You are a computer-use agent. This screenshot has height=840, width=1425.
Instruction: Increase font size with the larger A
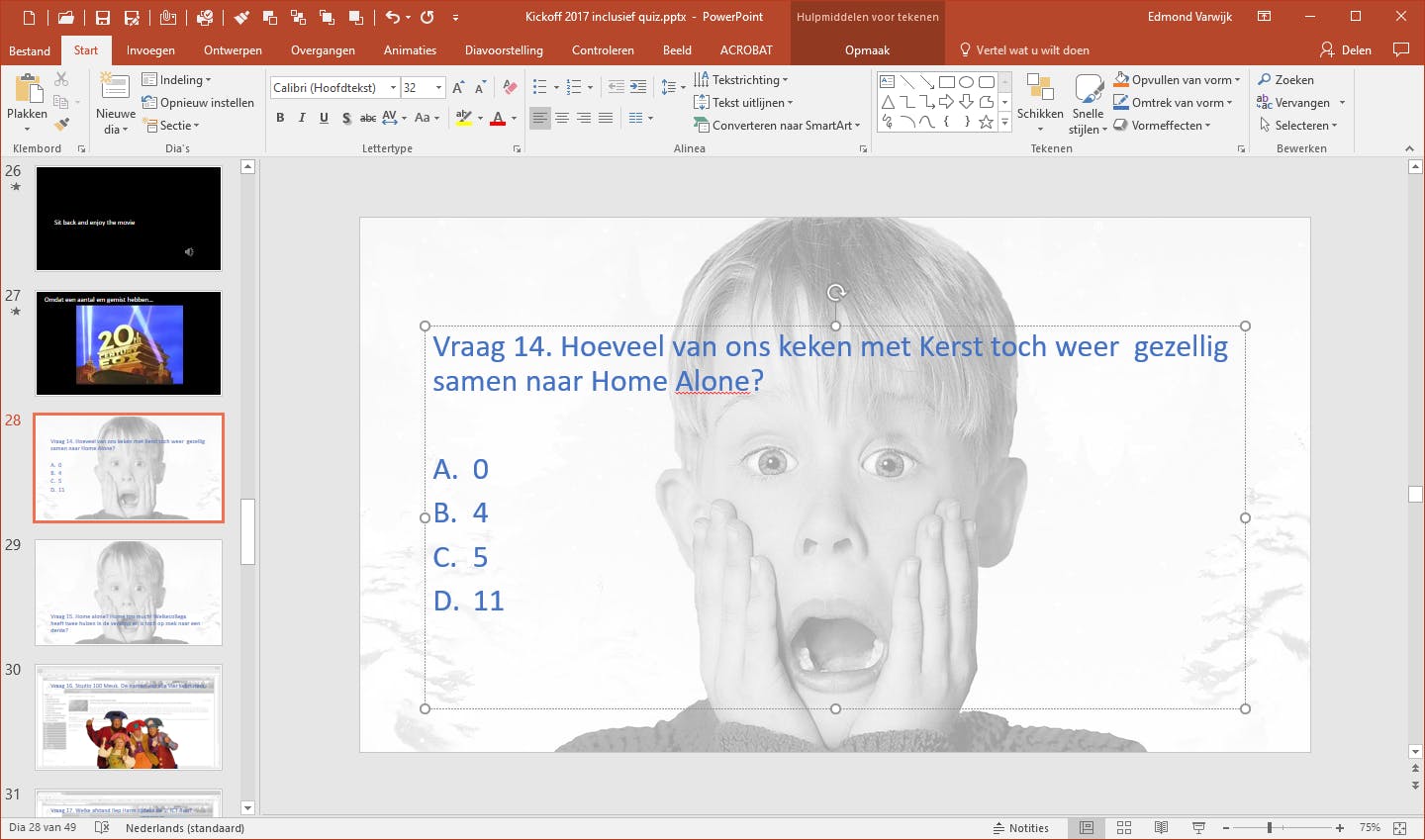[458, 88]
